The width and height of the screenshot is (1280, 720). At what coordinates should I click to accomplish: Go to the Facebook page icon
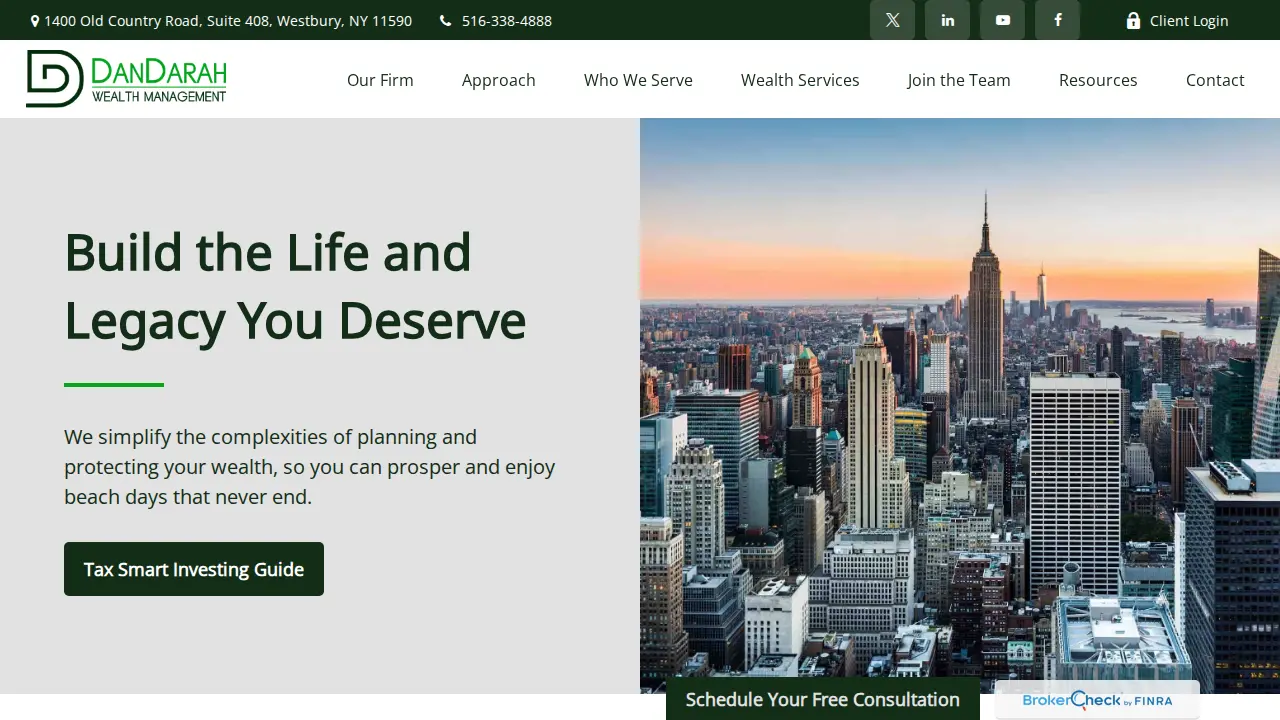pos(1057,20)
